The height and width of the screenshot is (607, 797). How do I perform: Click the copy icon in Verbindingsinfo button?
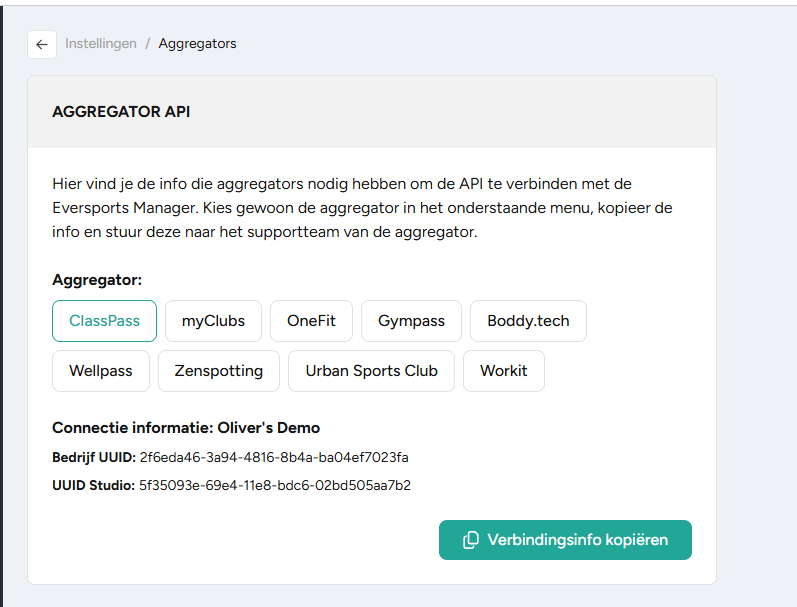pyautogui.click(x=471, y=540)
